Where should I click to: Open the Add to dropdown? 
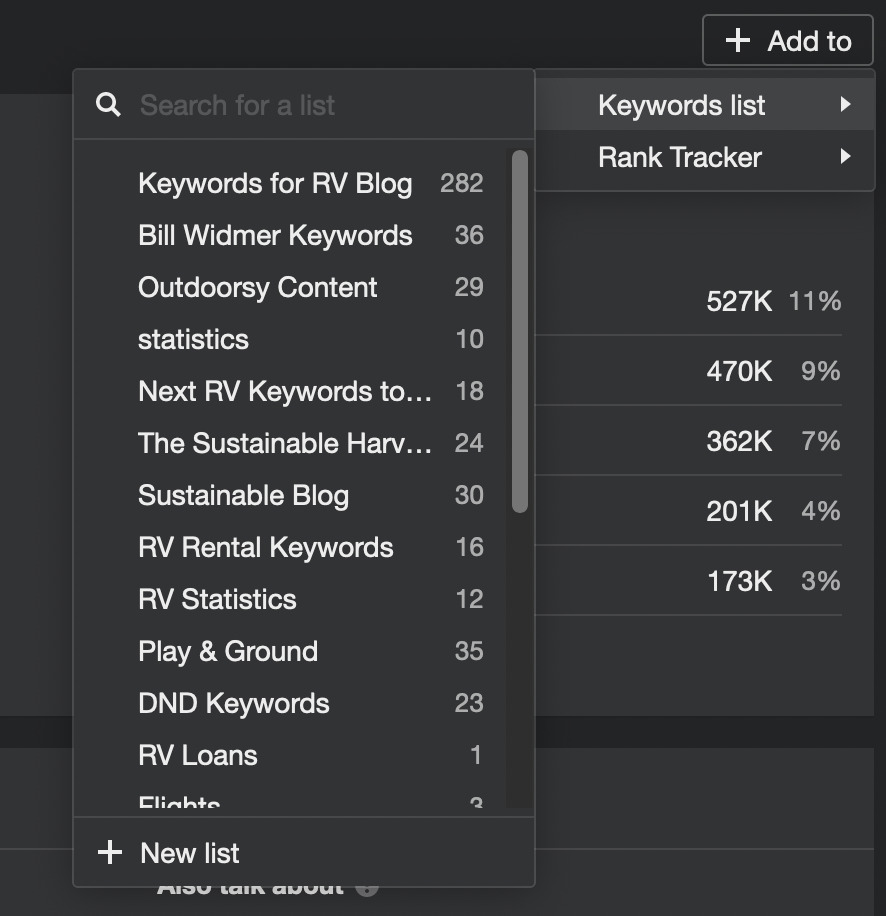click(788, 41)
